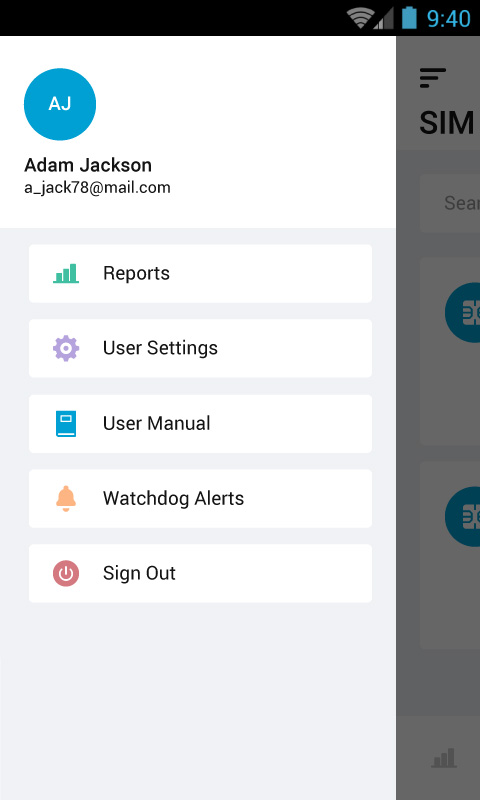The width and height of the screenshot is (480, 800).
Task: Click the Search input field
Action: pos(450,204)
